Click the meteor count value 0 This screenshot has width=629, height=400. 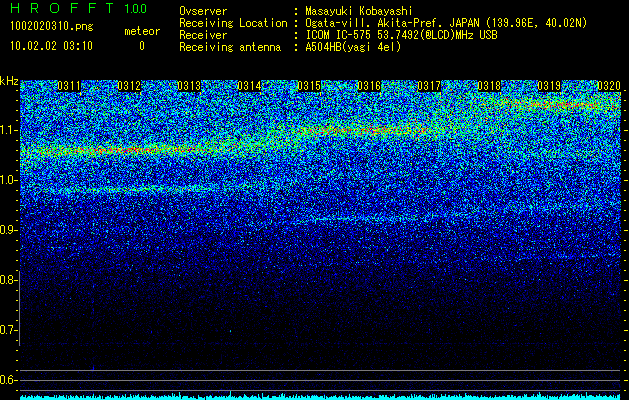point(142,46)
